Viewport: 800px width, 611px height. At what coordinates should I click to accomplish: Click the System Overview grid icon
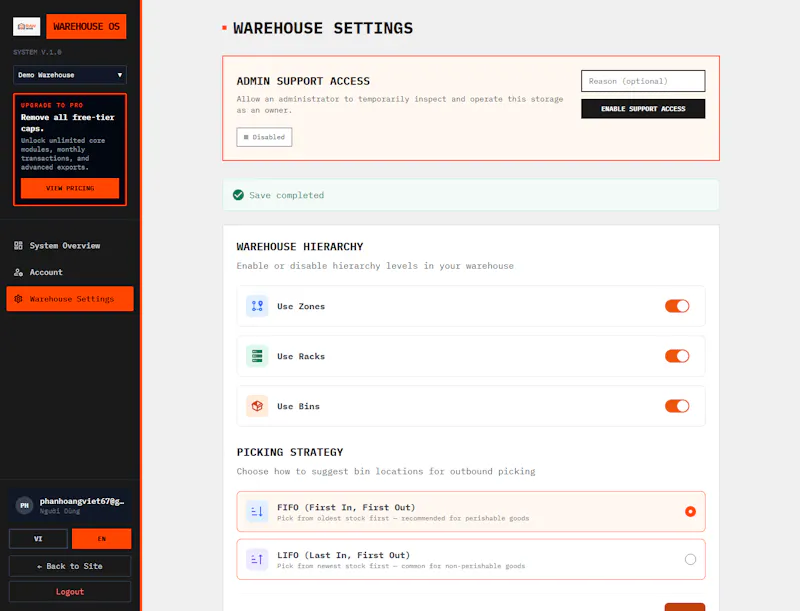18,245
